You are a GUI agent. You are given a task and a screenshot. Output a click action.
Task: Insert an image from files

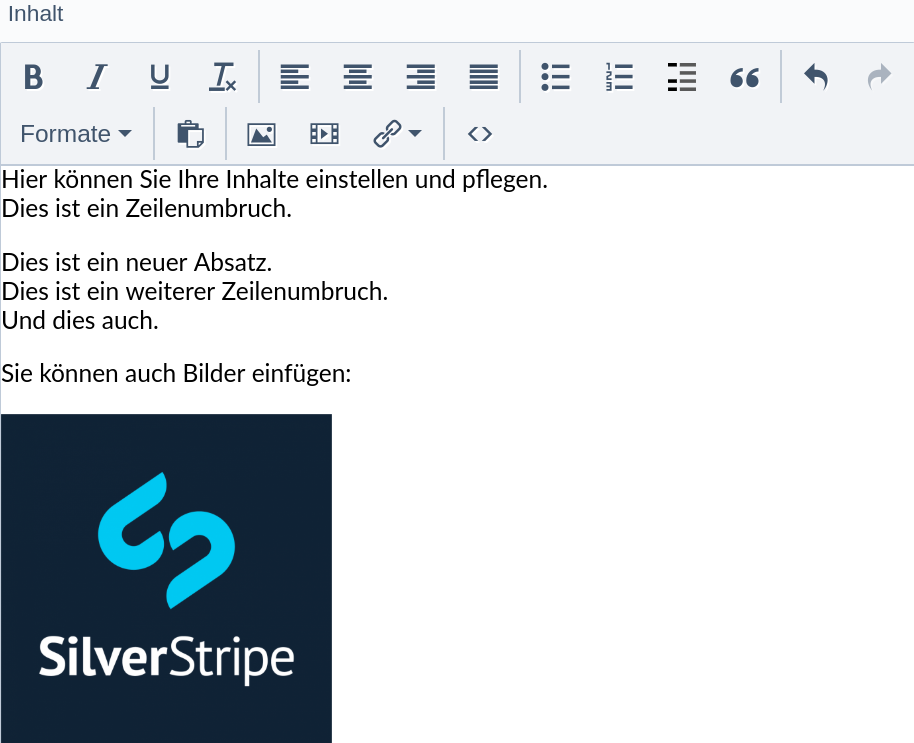coord(262,134)
